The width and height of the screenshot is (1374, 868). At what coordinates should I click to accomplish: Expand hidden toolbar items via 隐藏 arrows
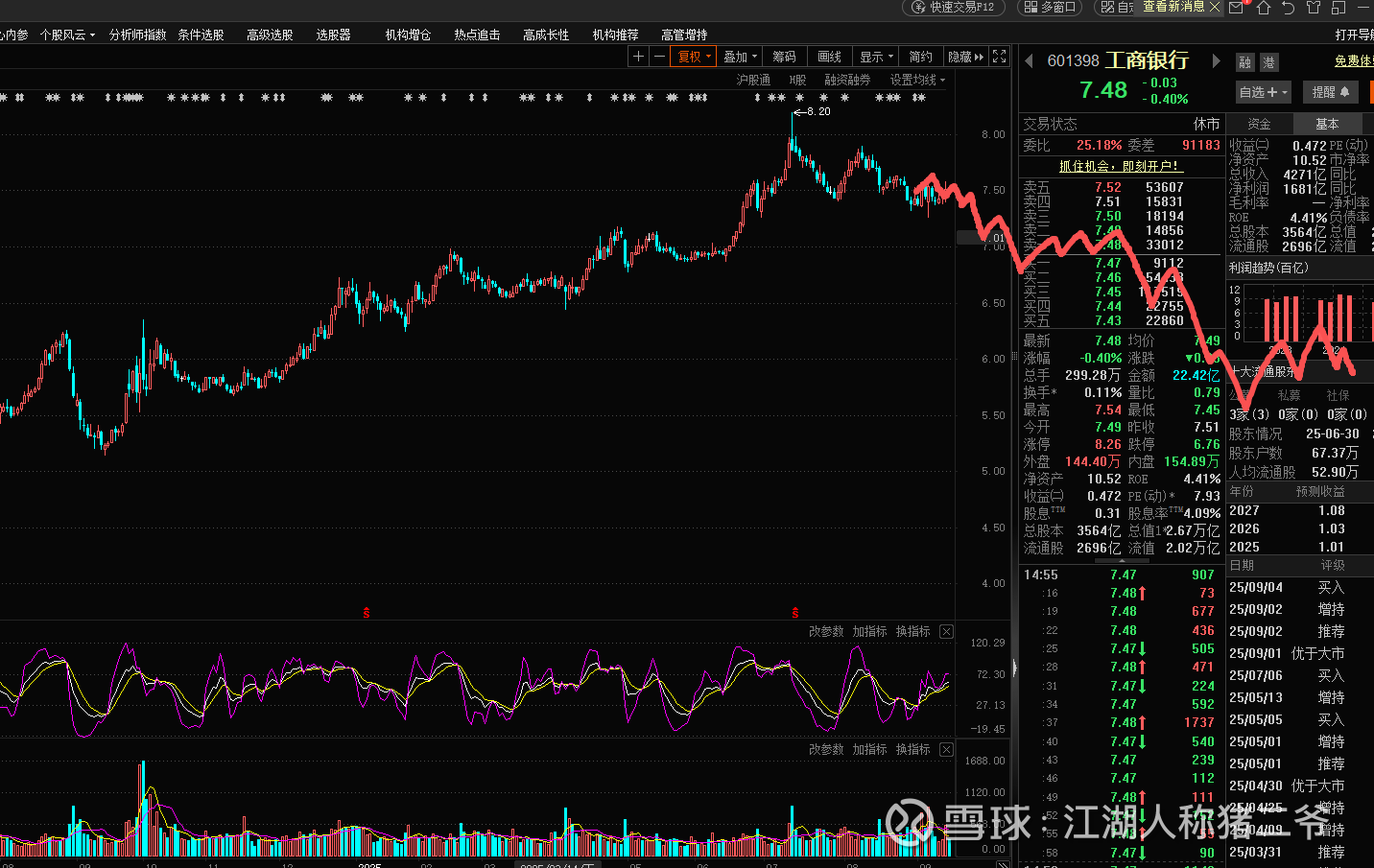(x=965, y=57)
